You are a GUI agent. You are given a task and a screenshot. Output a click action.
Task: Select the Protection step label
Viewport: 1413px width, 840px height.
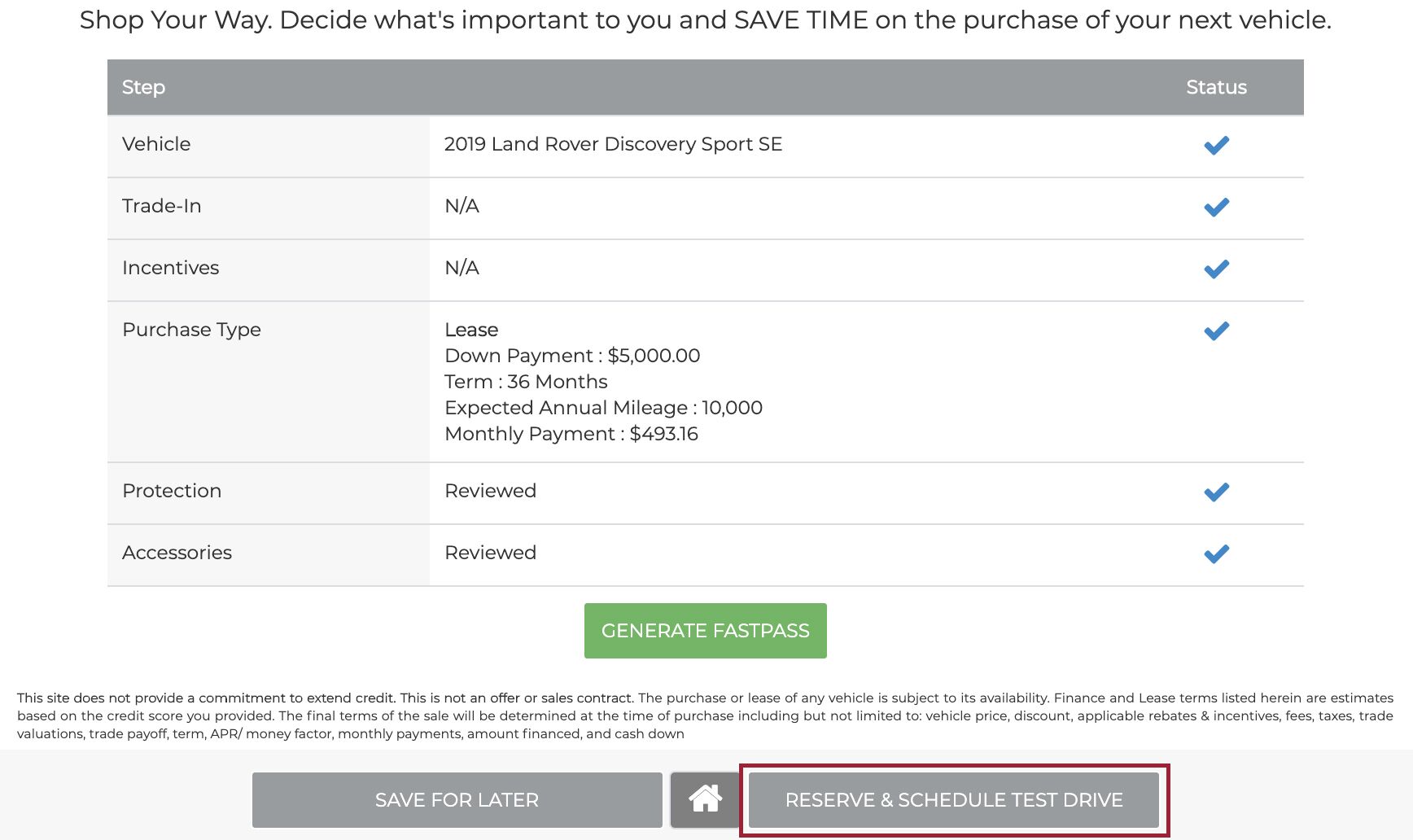[x=172, y=491]
